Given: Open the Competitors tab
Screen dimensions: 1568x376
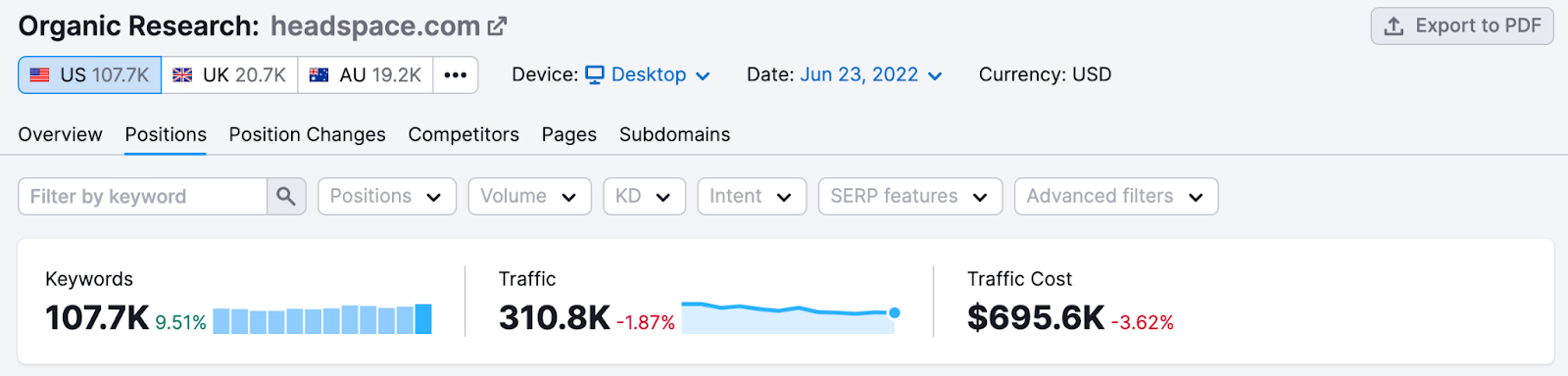Looking at the screenshot, I should pyautogui.click(x=464, y=135).
